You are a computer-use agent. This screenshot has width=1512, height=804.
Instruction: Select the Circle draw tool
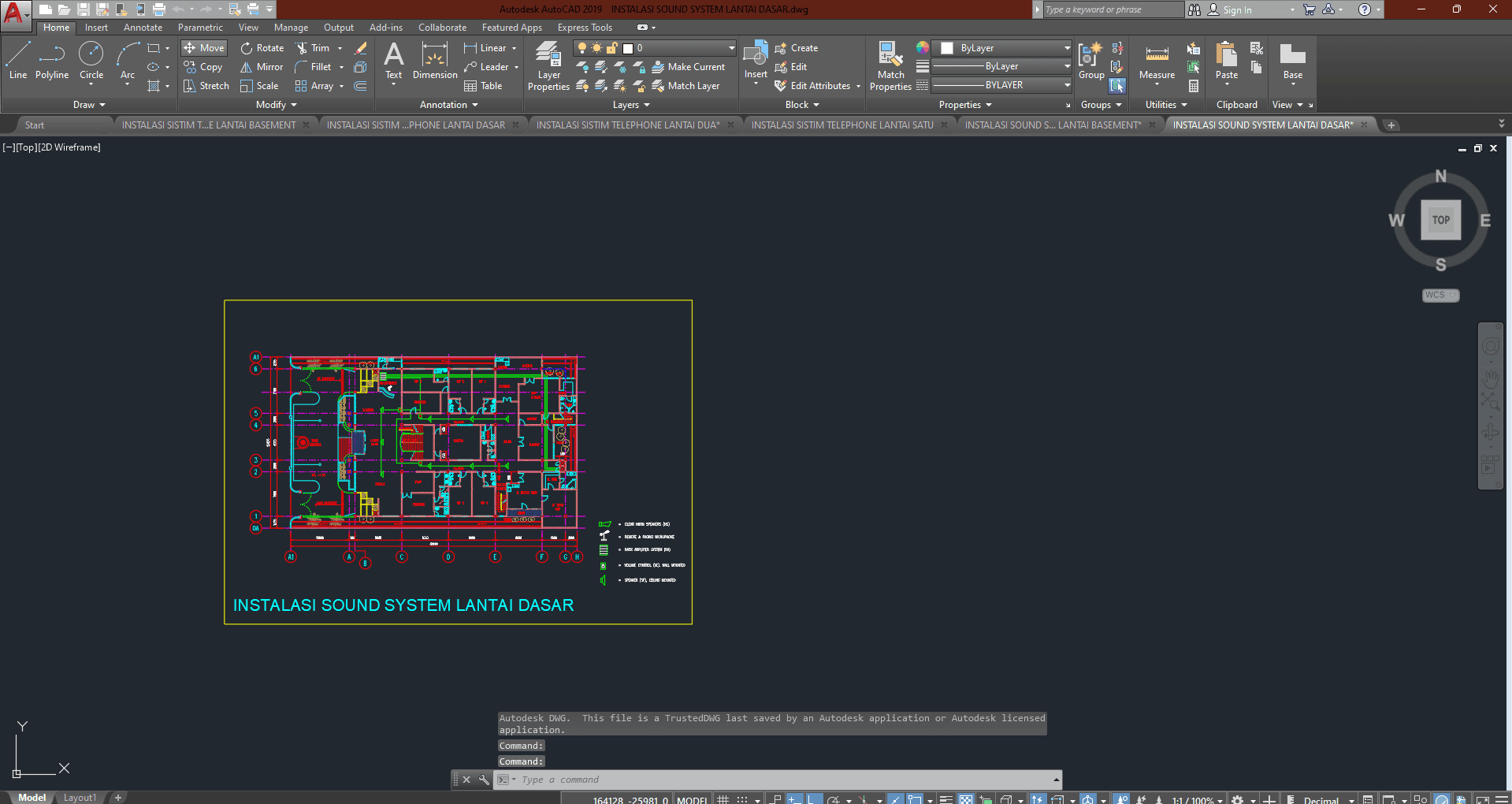pyautogui.click(x=91, y=61)
